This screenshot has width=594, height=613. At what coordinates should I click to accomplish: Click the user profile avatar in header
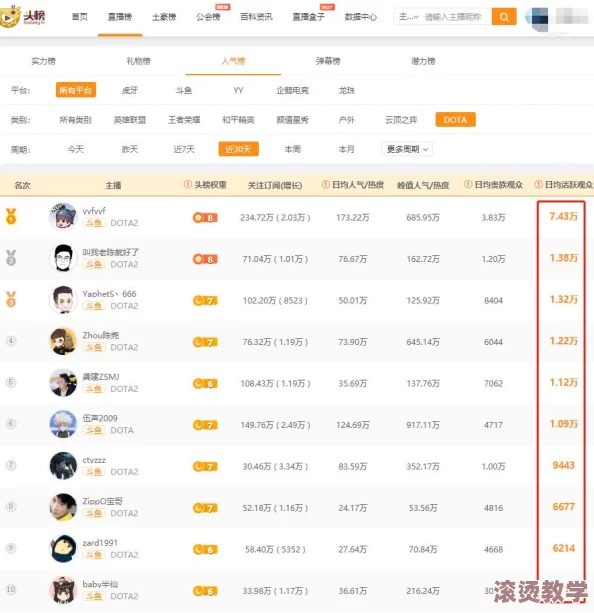point(537,18)
